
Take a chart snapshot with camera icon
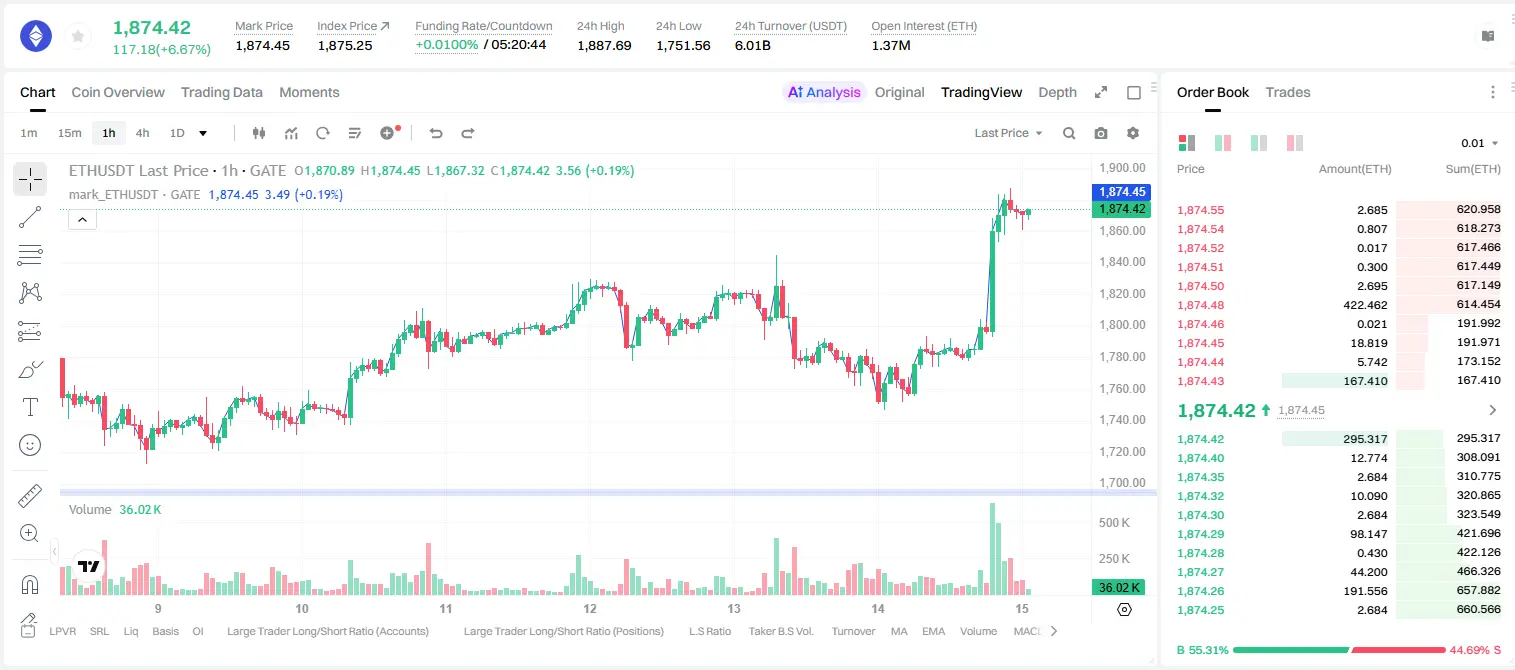(x=1101, y=133)
